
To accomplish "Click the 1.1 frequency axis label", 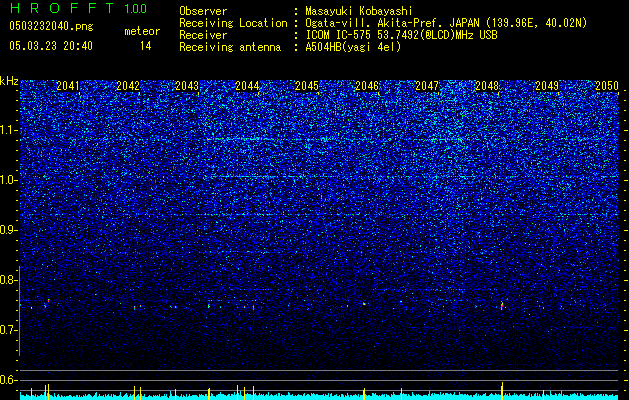I will point(9,130).
